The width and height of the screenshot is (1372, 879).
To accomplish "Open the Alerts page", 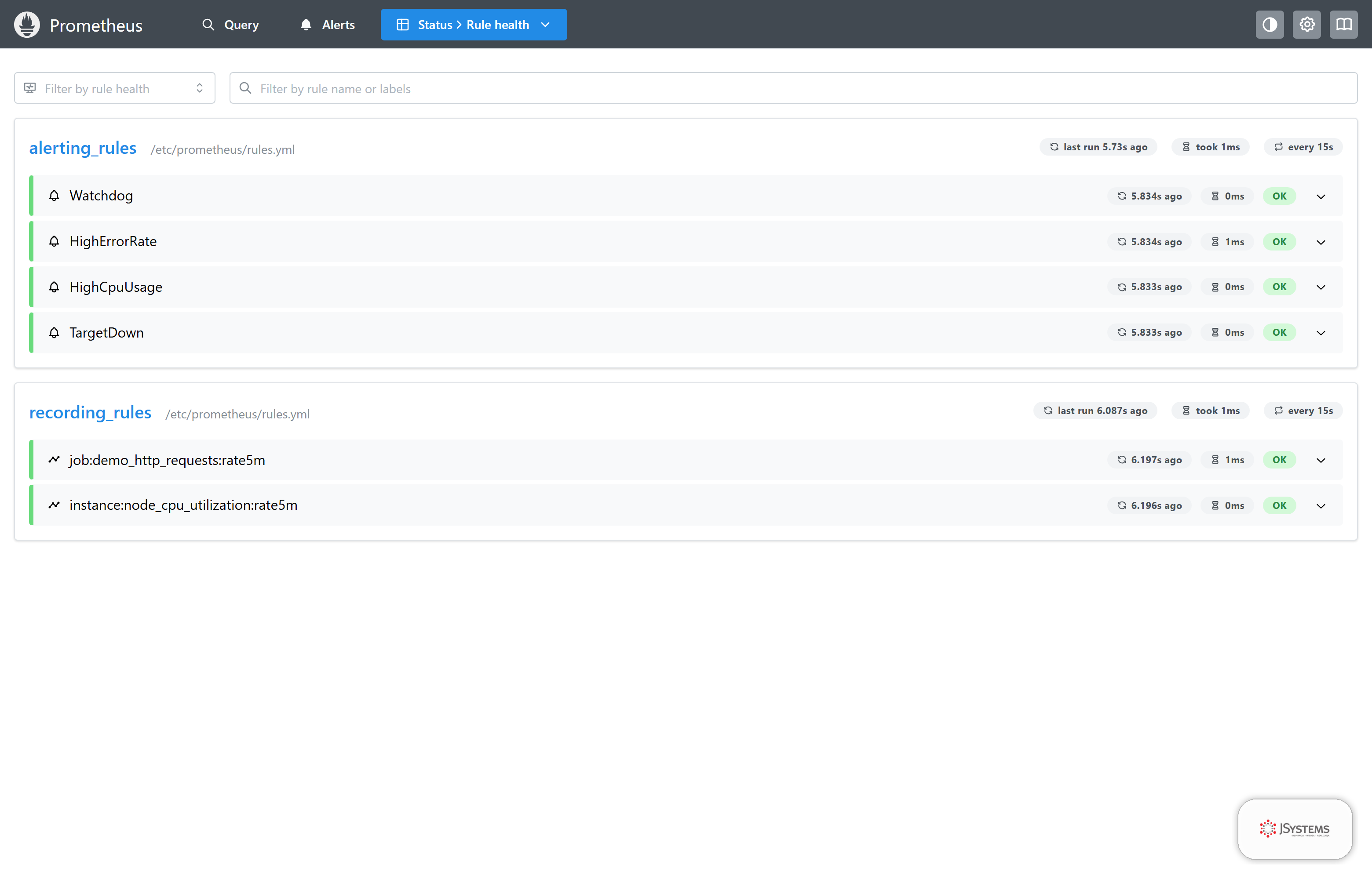I will point(328,25).
